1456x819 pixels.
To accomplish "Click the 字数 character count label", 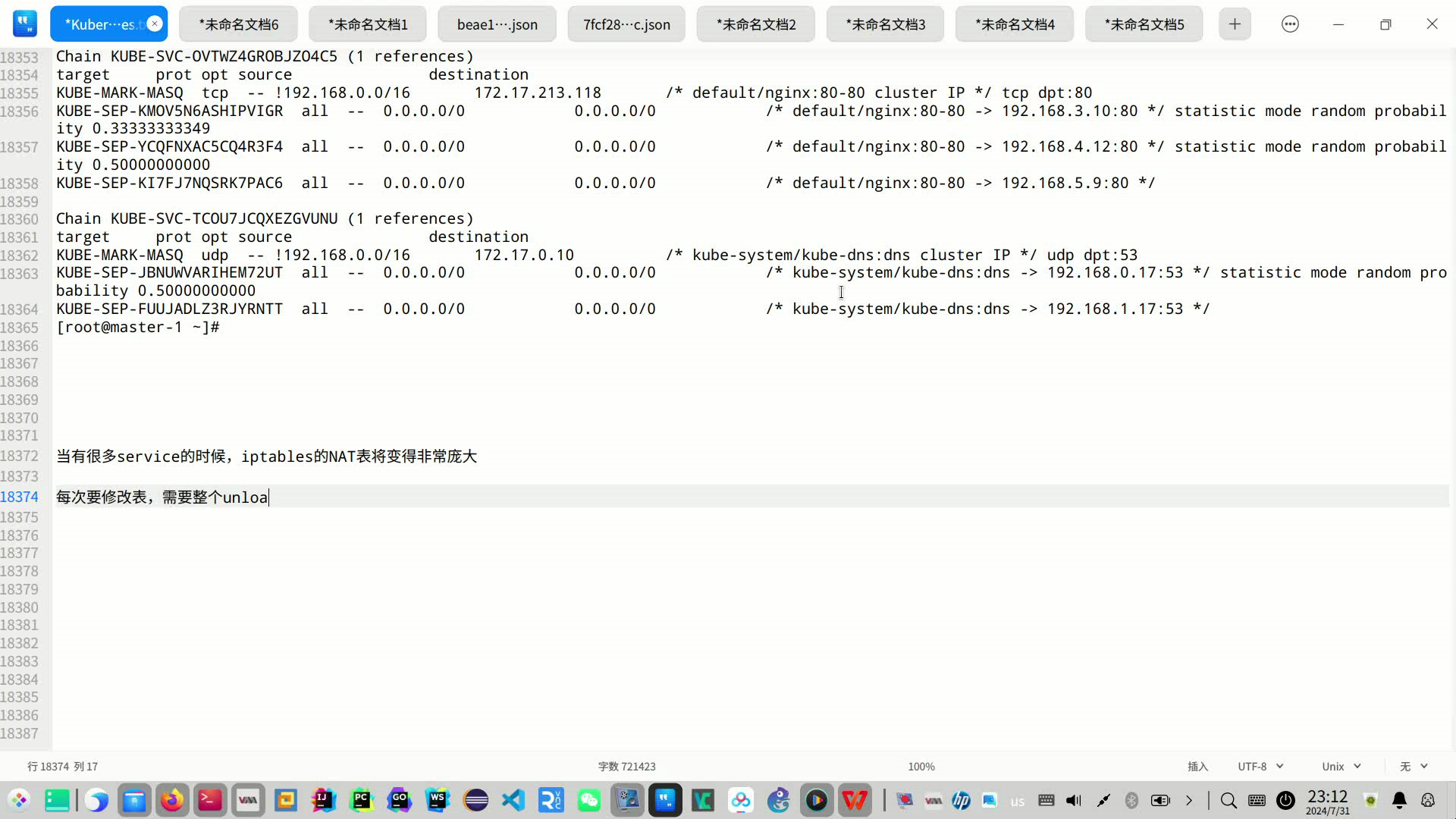I will click(x=626, y=767).
